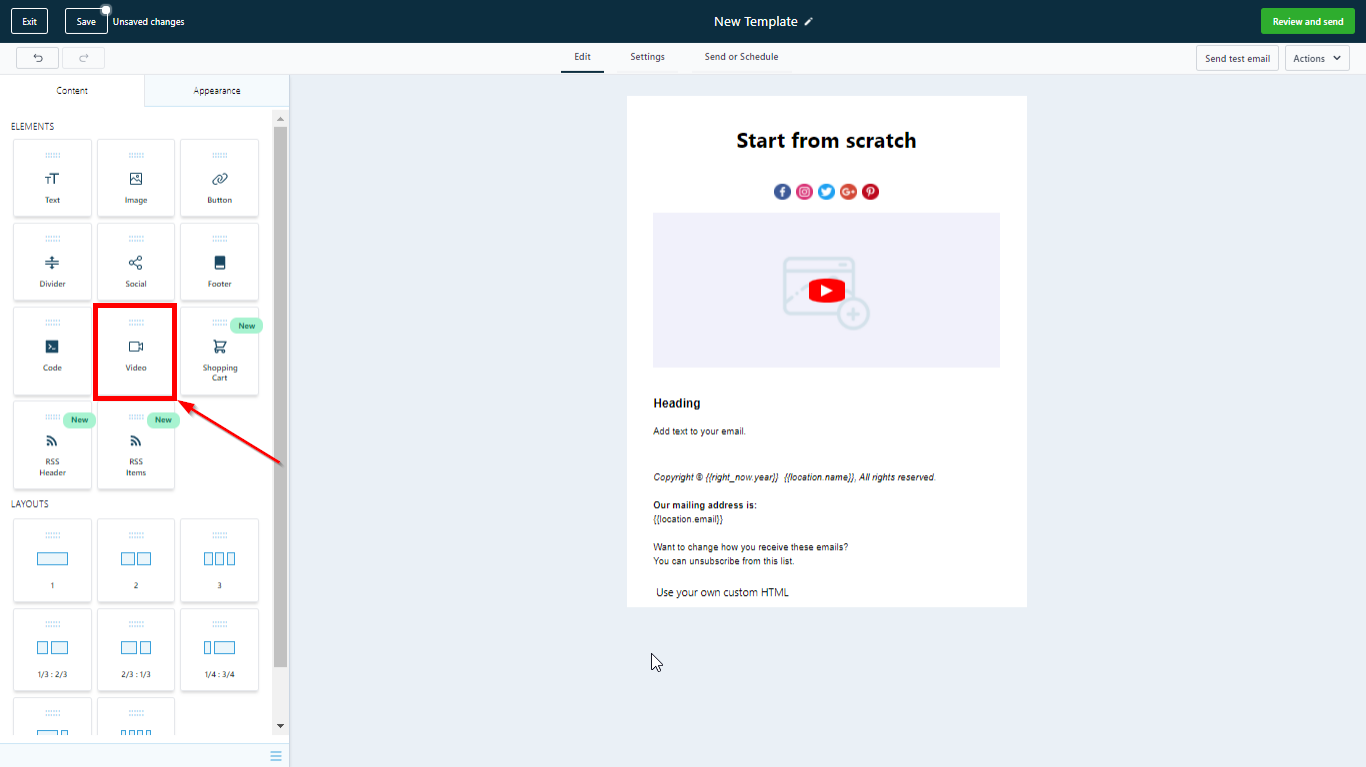
Task: Click the Button element tile
Action: coord(219,178)
